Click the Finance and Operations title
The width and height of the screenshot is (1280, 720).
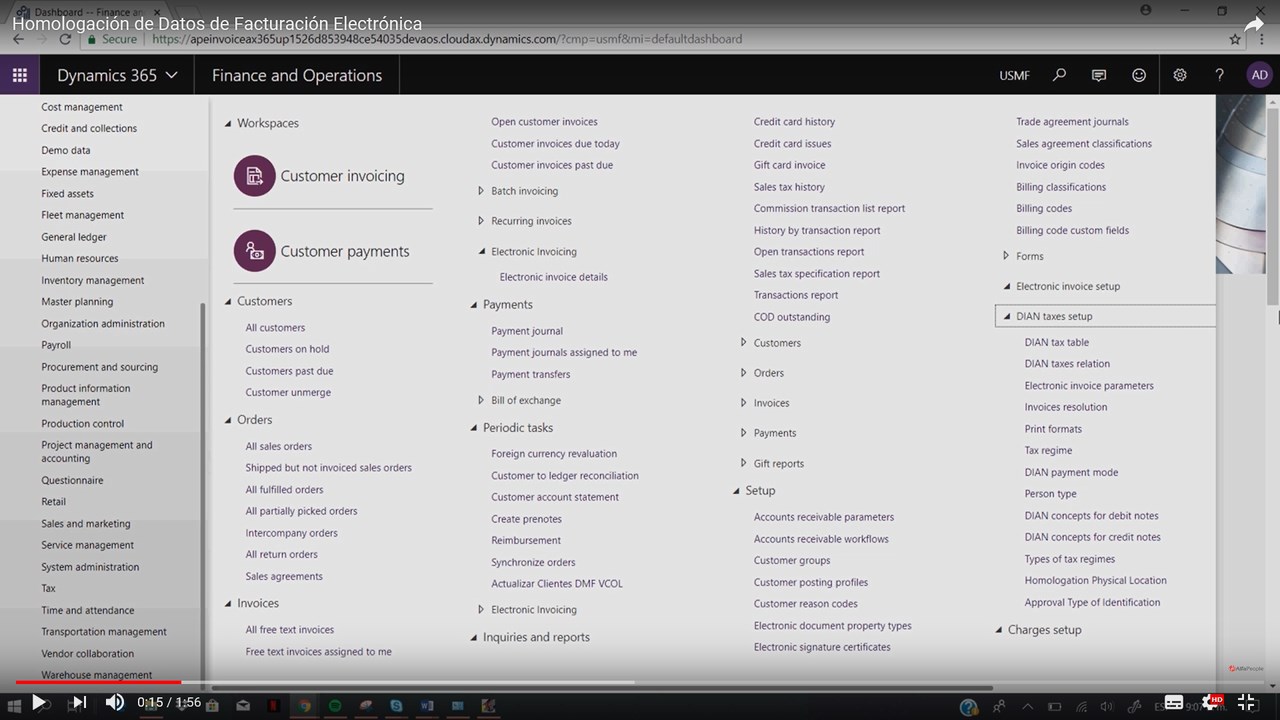coord(297,75)
